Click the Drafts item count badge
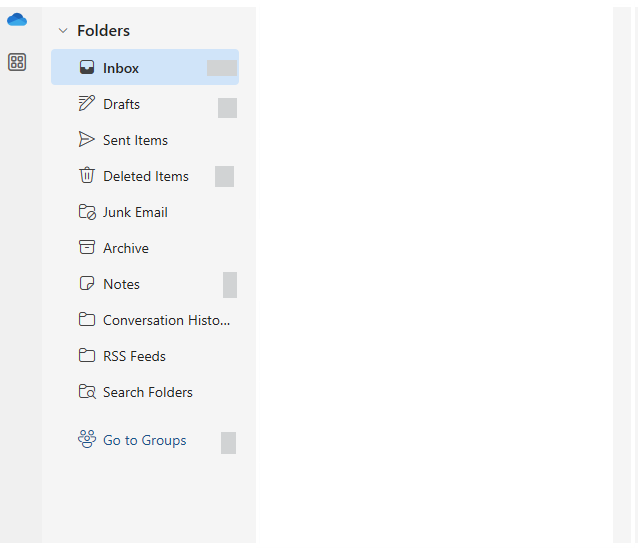Screen dimensions: 638x549 (227, 108)
